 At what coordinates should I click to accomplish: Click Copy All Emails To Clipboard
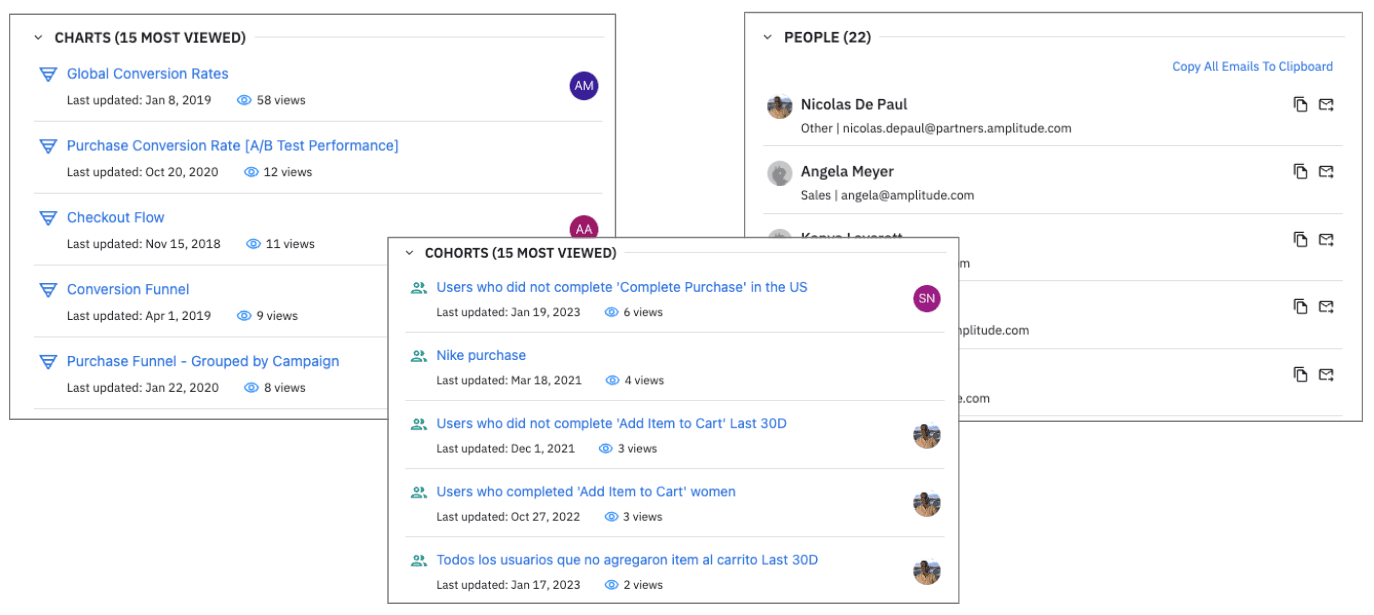coord(1252,67)
